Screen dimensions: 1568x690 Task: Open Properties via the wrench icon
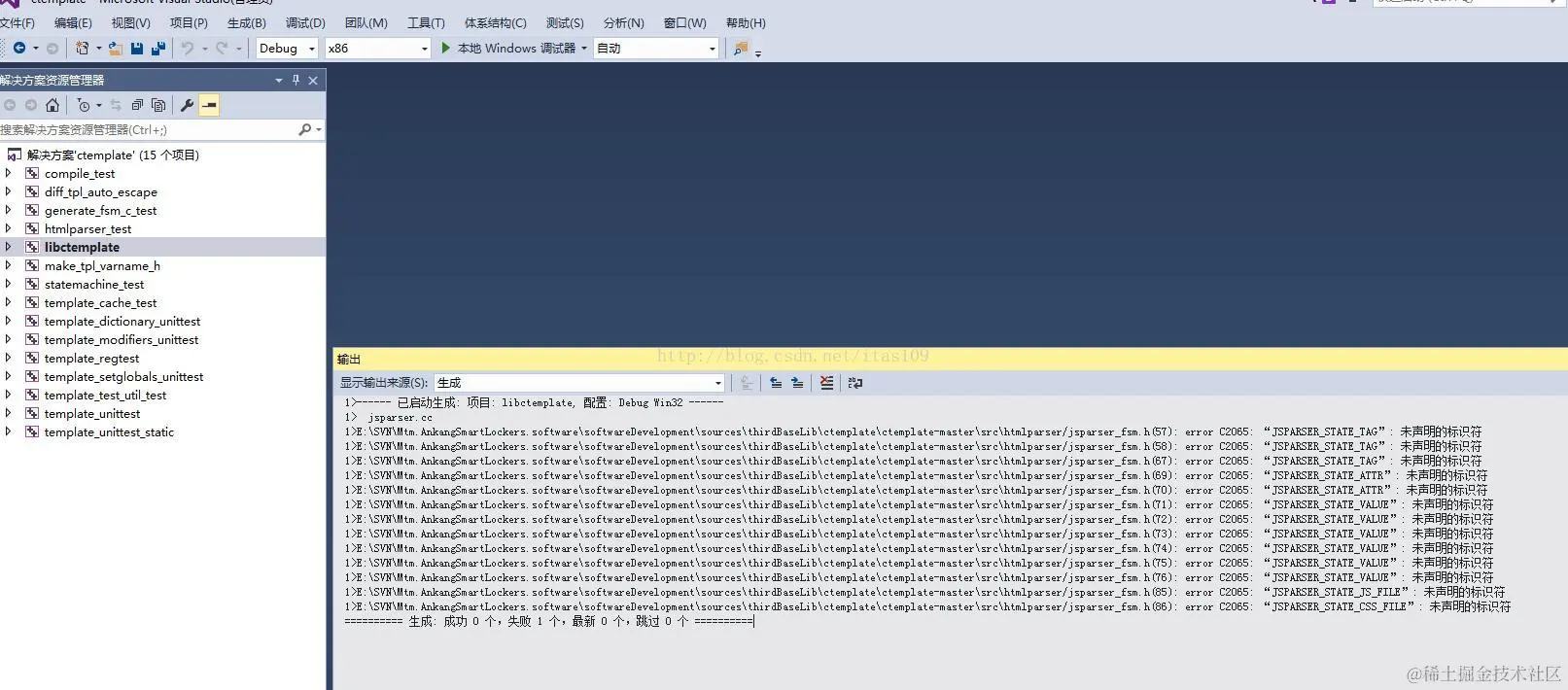coord(188,105)
